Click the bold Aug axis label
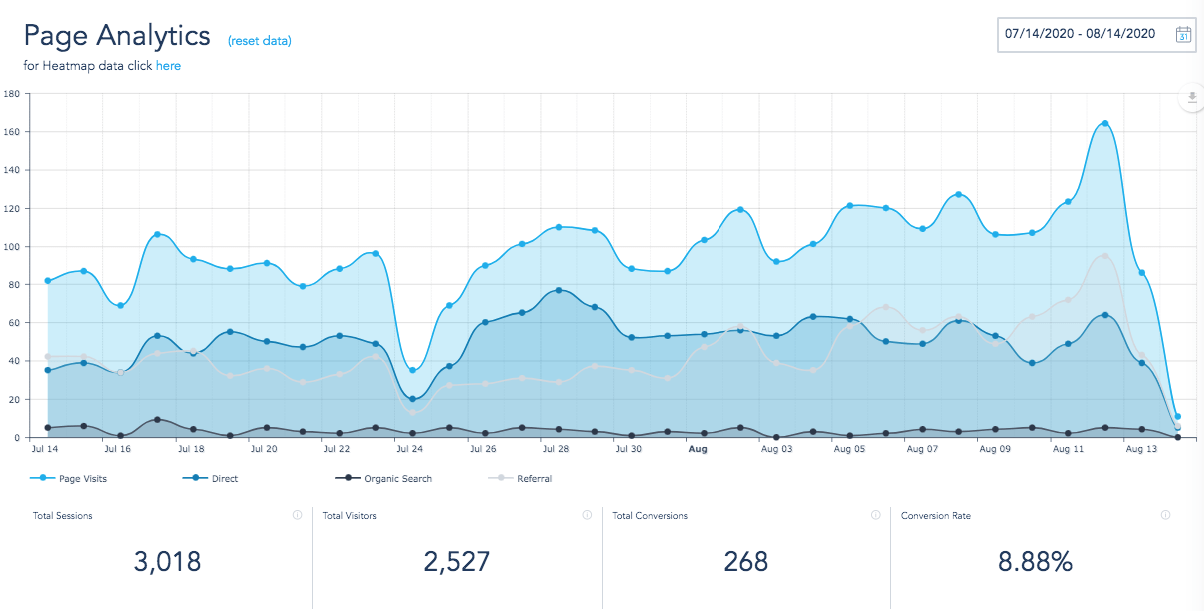1204x611 pixels. [x=699, y=450]
